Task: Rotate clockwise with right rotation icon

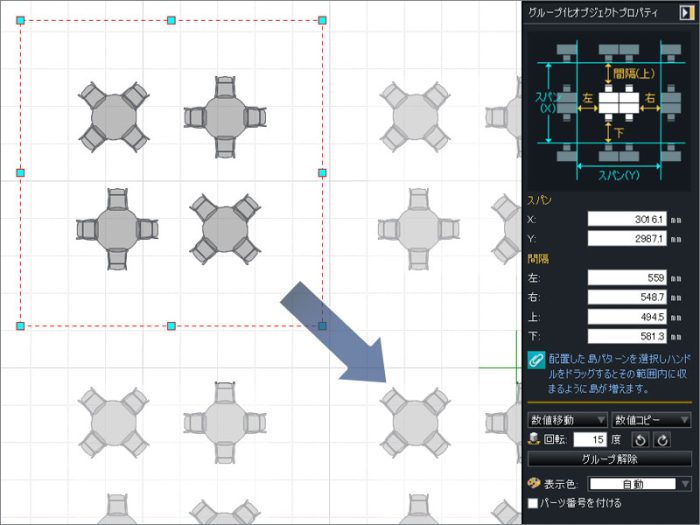Action: tap(662, 440)
